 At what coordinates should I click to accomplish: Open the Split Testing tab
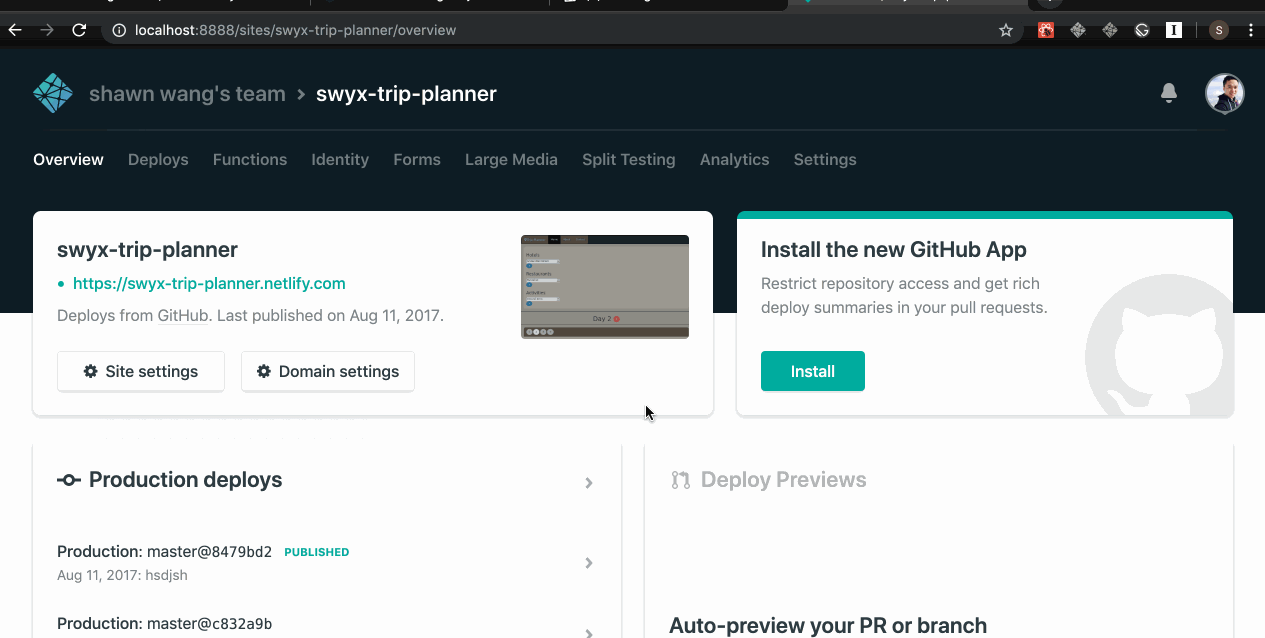629,159
